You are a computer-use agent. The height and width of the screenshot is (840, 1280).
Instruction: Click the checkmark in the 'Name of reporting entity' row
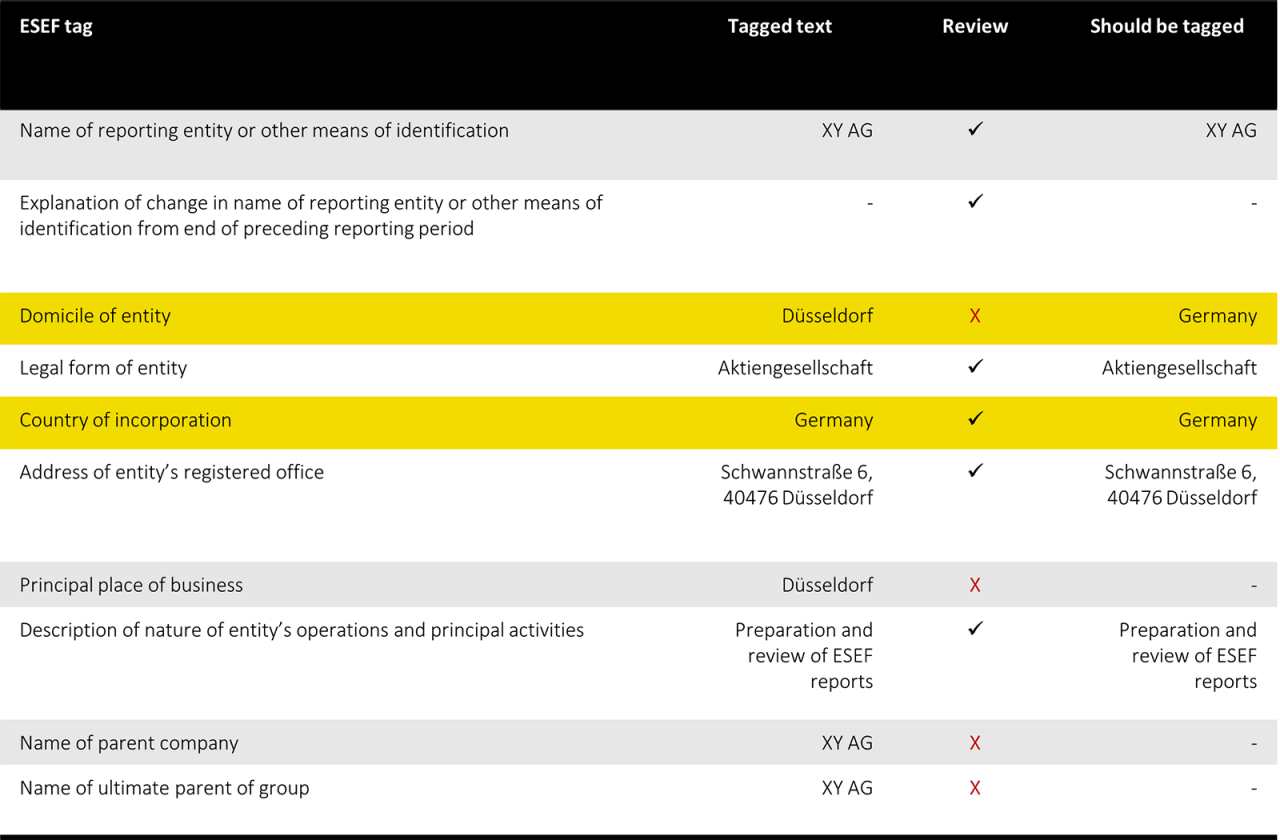(975, 130)
